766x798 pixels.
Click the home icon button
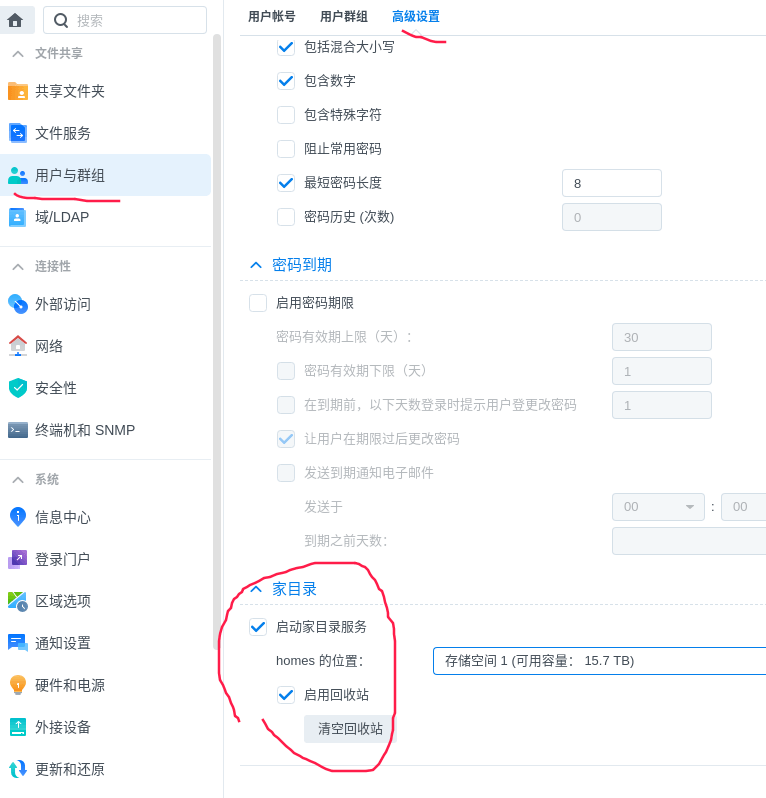coord(15,20)
